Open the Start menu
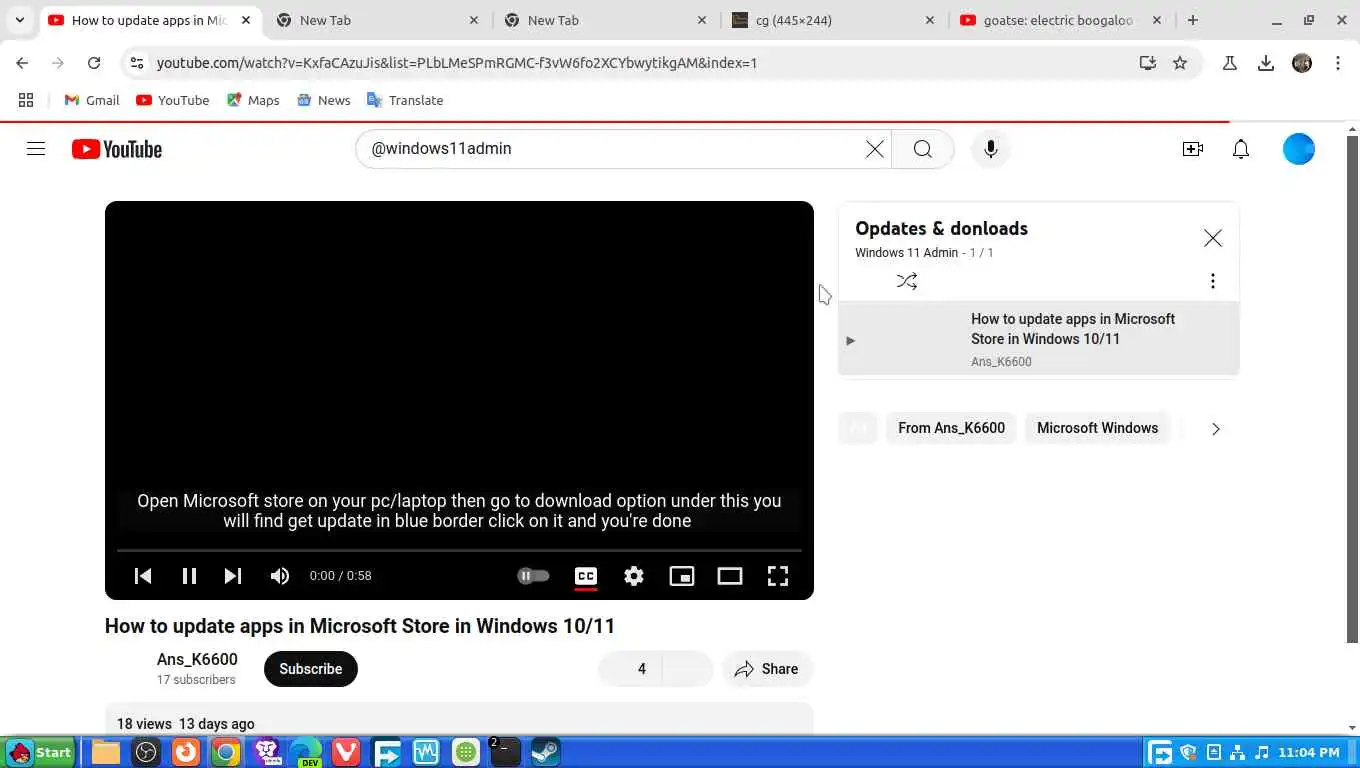 click(40, 752)
